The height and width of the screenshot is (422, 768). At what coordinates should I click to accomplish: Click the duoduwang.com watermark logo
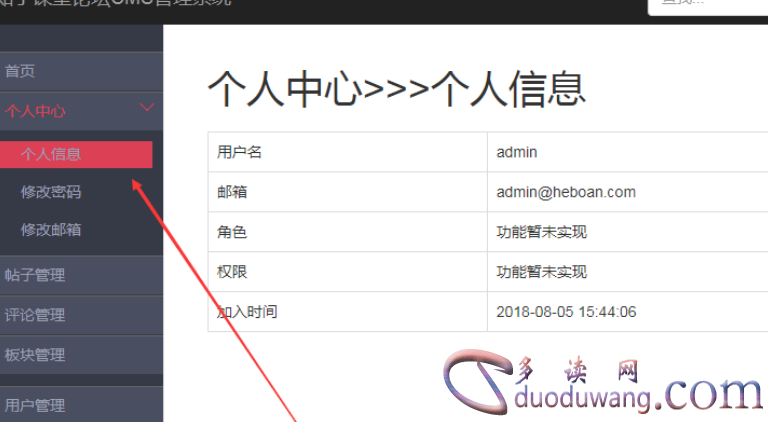(600, 385)
